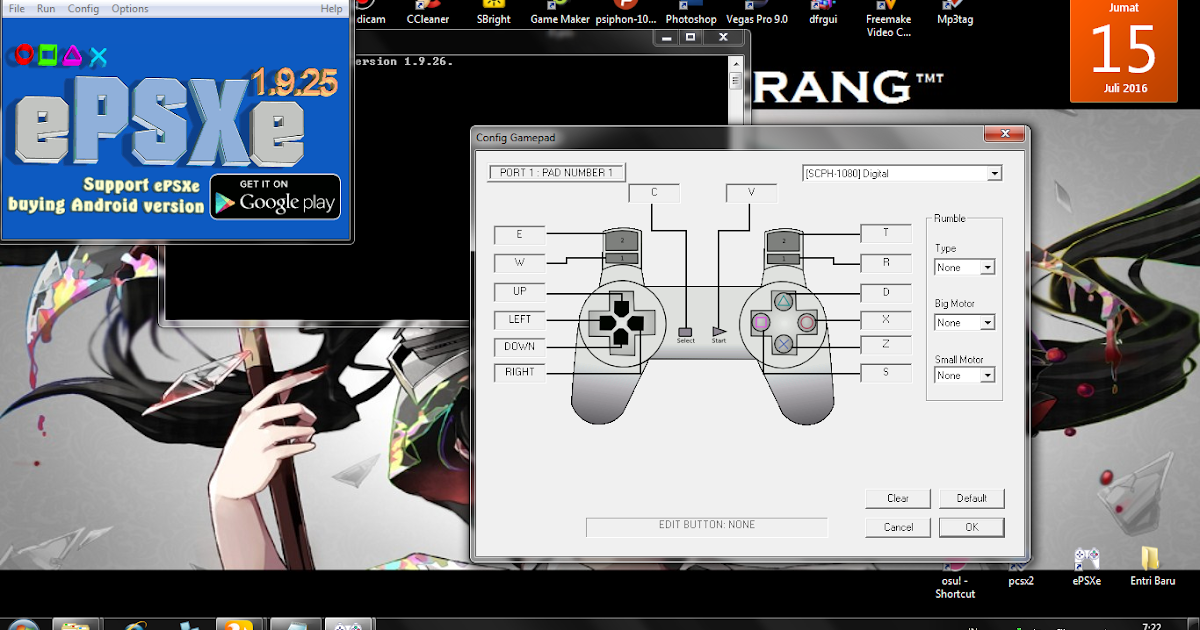Select the PORT 1 : PAD NUMBER 1 selector
The width and height of the screenshot is (1200, 630).
(555, 172)
